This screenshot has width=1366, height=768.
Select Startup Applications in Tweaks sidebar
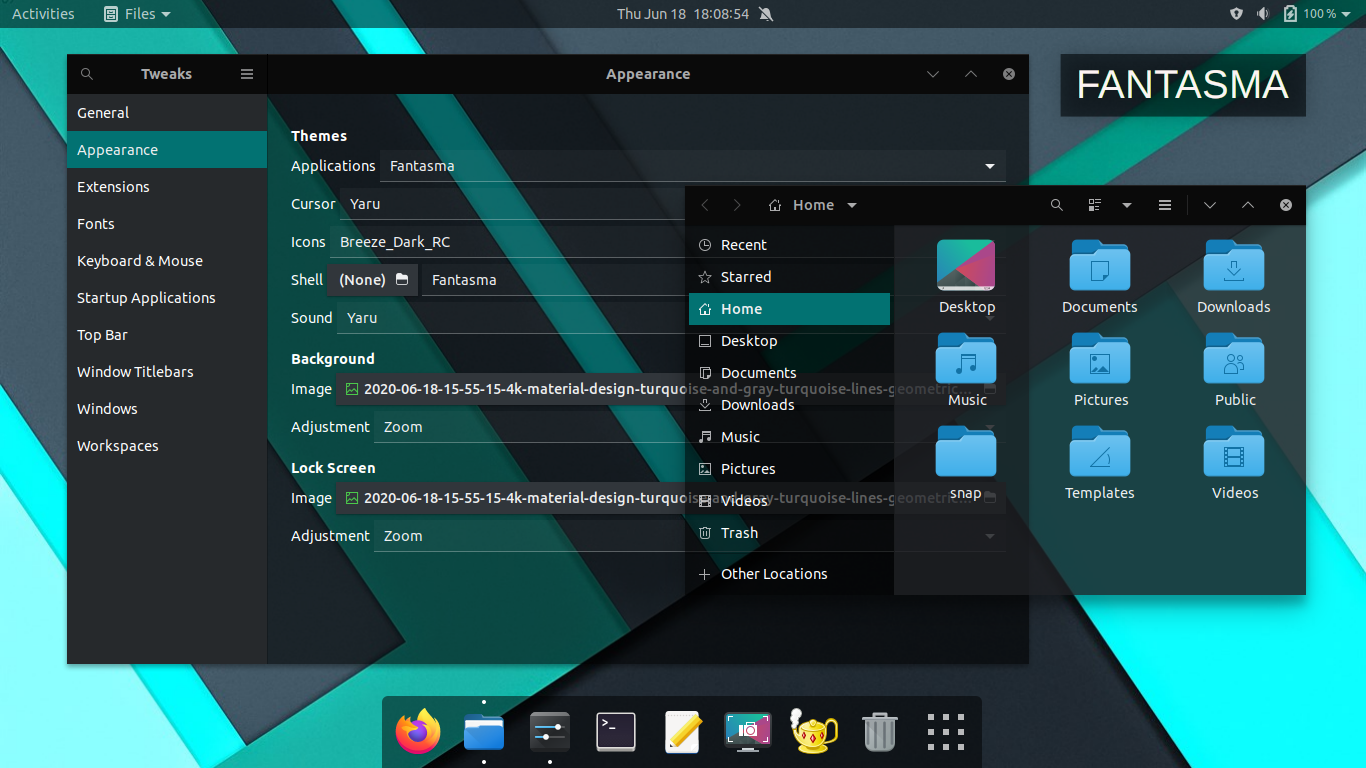pos(167,298)
